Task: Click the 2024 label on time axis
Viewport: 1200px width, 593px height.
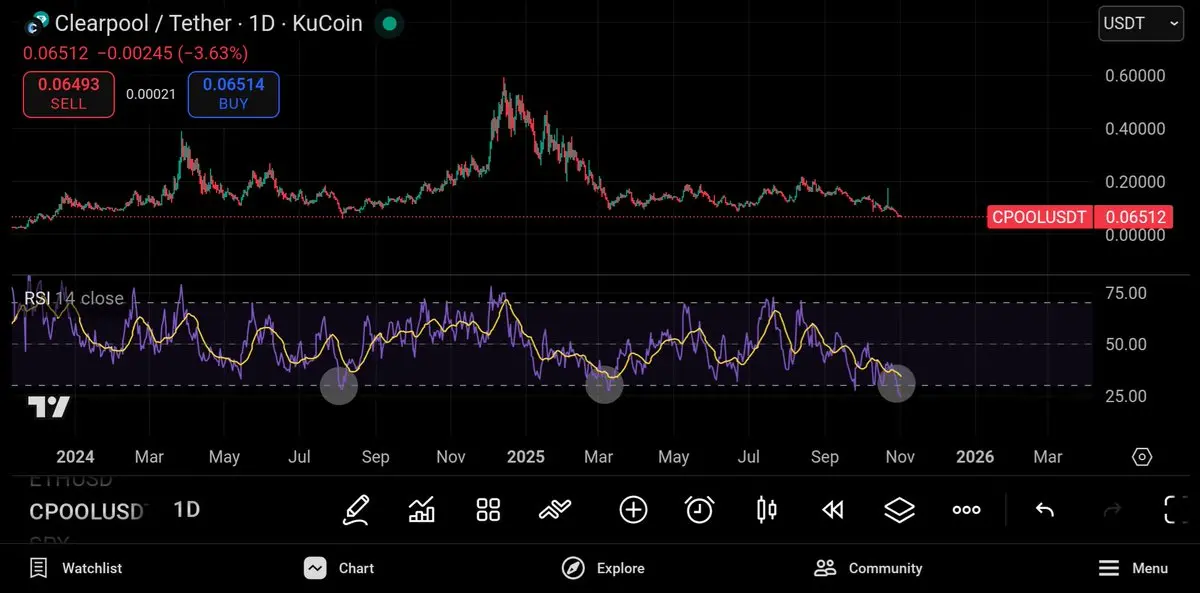Action: coord(75,457)
